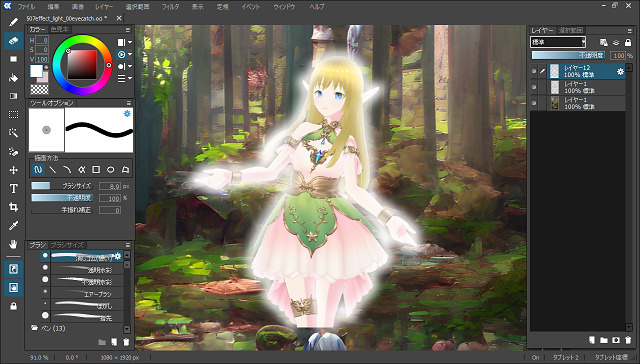Open the layer blend mode dropdown
The width and height of the screenshot is (640, 364).
pyautogui.click(x=558, y=42)
